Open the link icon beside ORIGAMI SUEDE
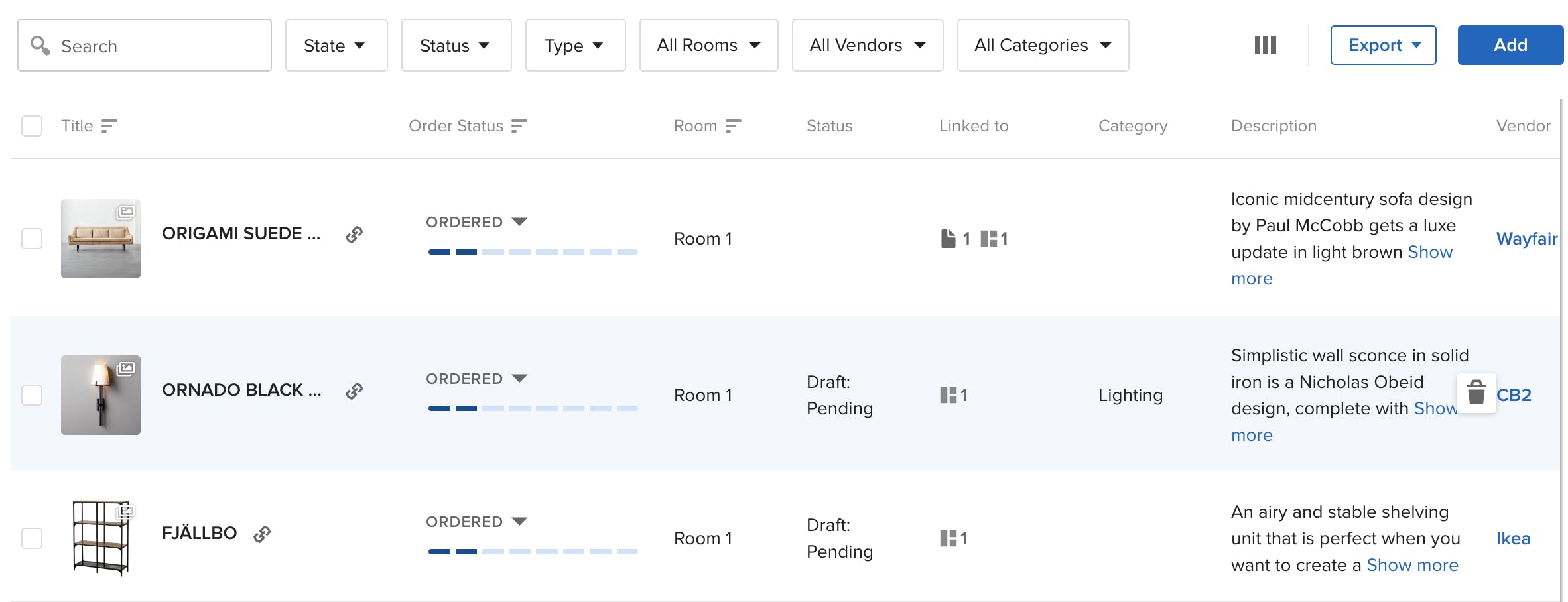1568x602 pixels. coord(354,234)
